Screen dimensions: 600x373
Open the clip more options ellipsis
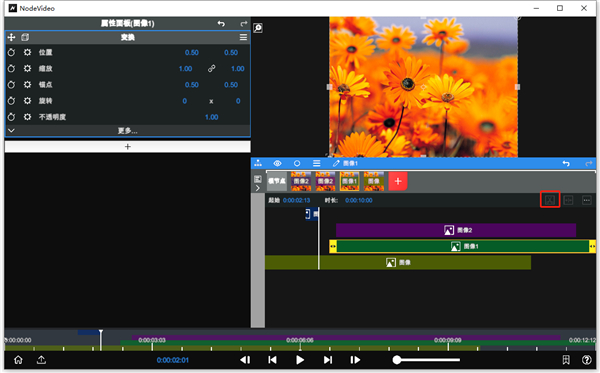(587, 200)
